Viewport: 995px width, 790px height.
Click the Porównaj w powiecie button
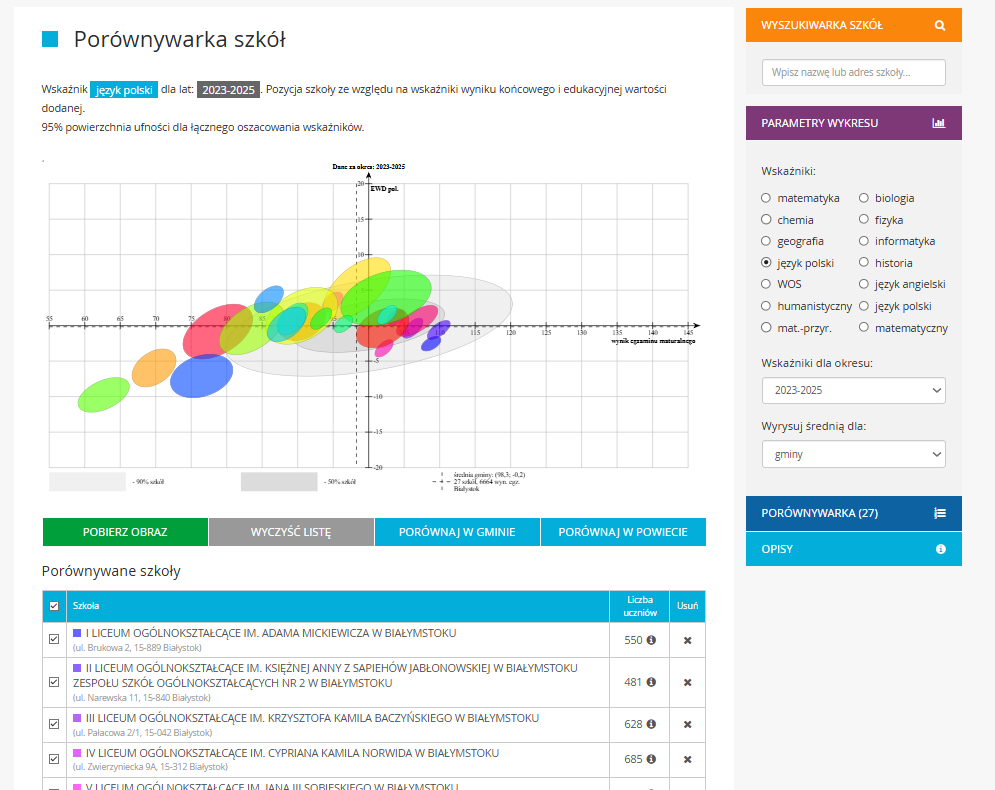[623, 532]
